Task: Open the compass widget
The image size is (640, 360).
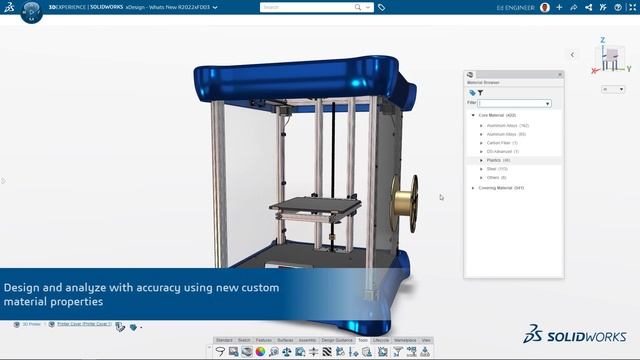Action: coord(31,12)
